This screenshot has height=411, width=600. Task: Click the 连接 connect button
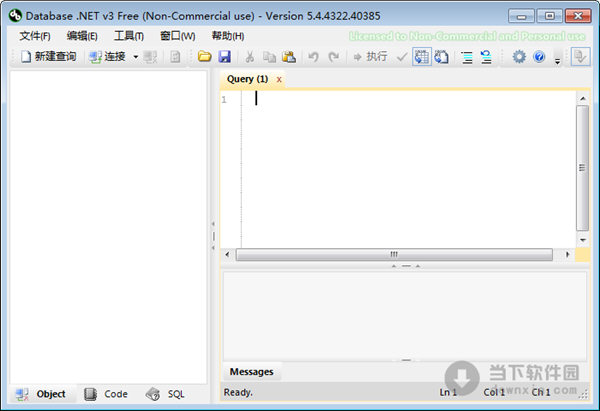pos(107,57)
